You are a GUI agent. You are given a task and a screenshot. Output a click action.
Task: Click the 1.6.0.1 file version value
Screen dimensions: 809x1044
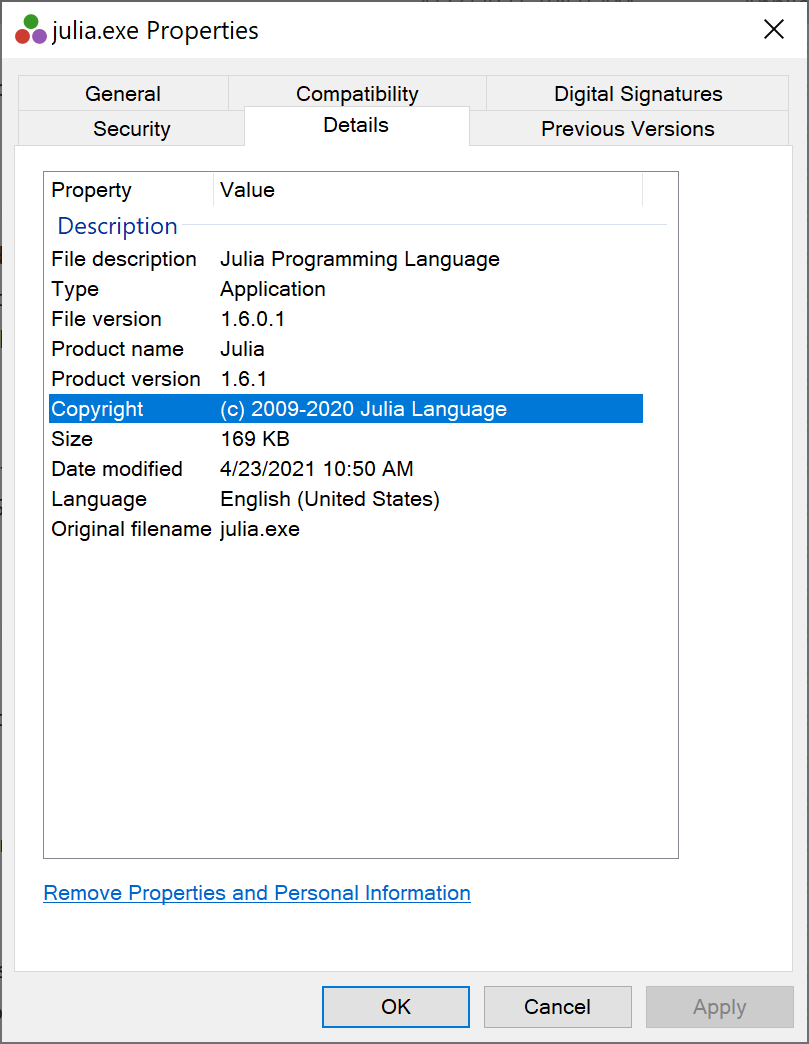click(x=252, y=319)
